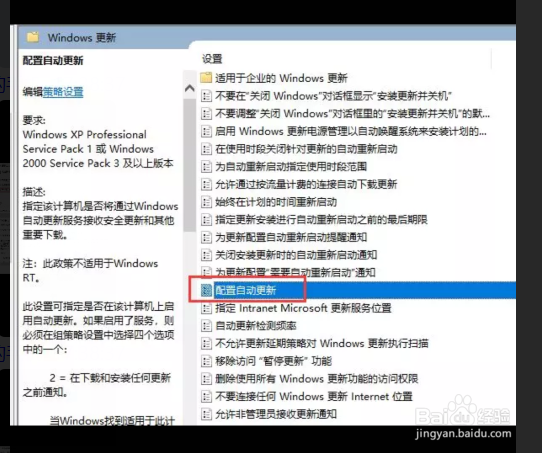This screenshot has height=453, width=542.
Task: Select policy icon for 始终在计划的时间重新启动
Action: pyautogui.click(x=206, y=202)
